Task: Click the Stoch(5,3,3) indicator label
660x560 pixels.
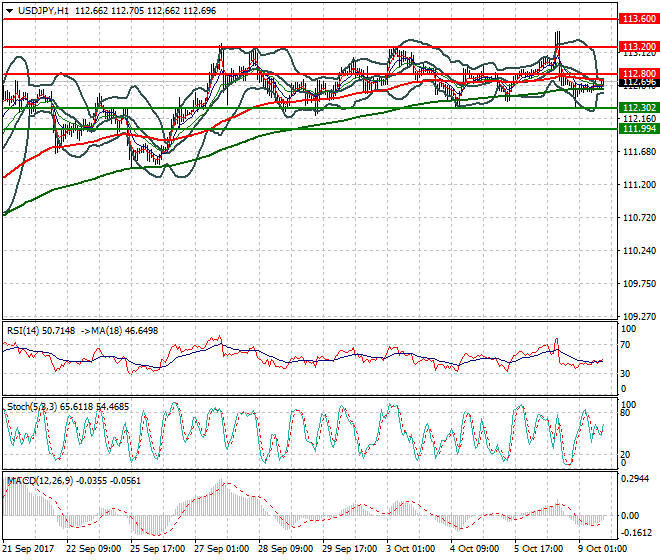Action: pos(32,407)
